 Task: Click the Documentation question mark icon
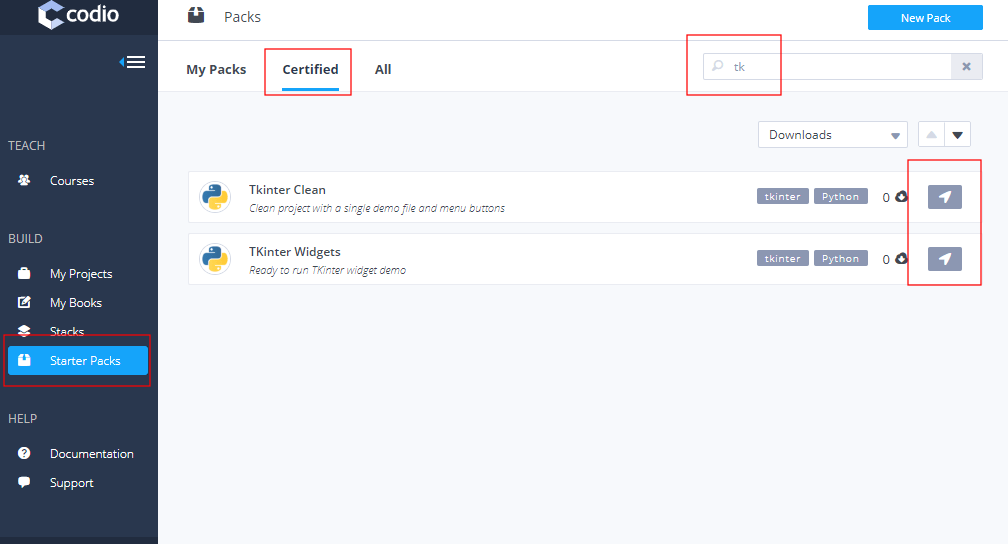[24, 453]
